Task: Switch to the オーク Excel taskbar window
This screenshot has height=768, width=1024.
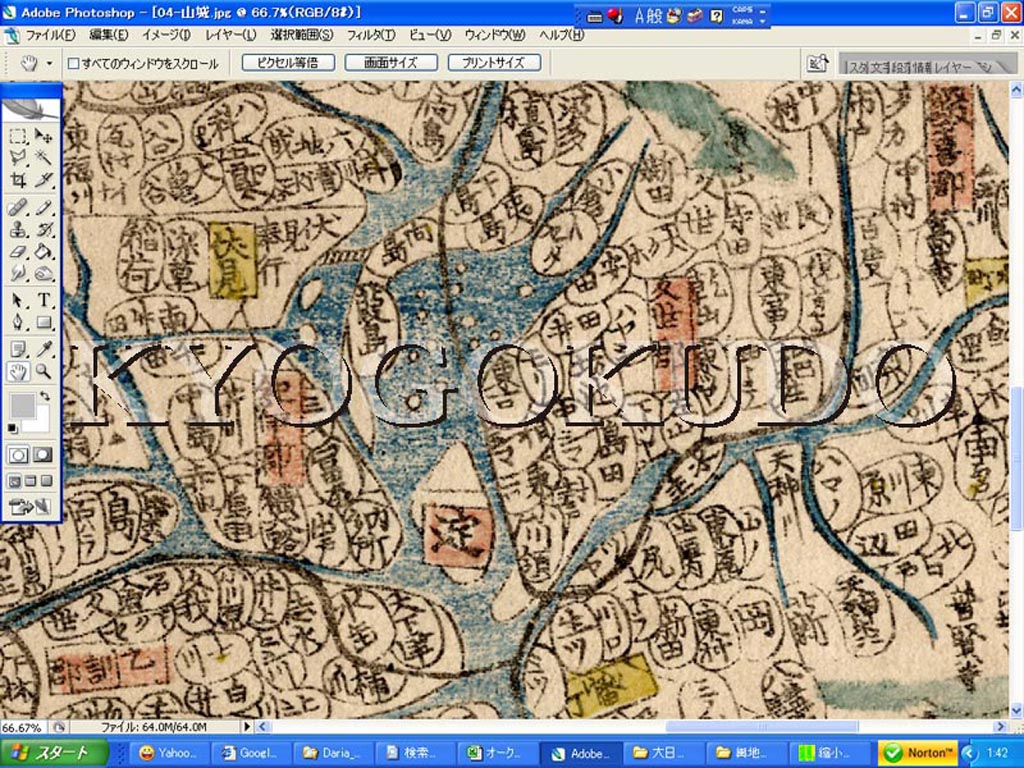Action: click(497, 753)
